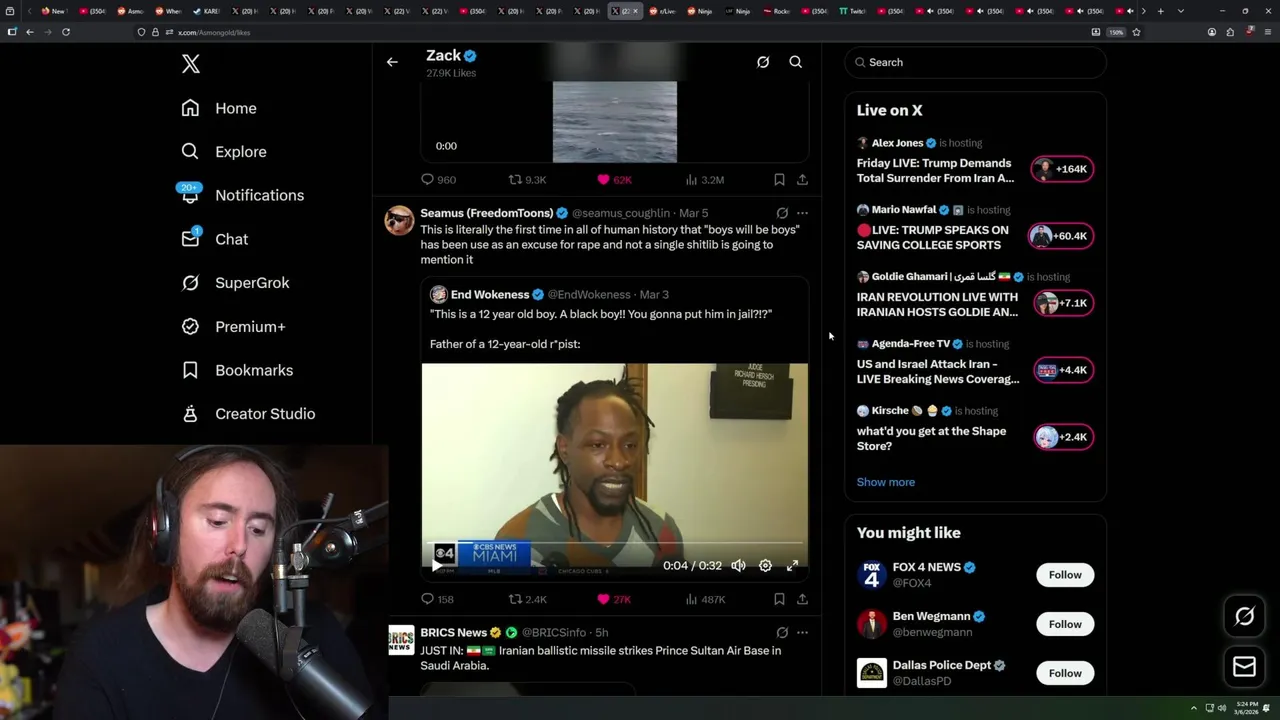Play the CBS News Miami video

click(436, 566)
